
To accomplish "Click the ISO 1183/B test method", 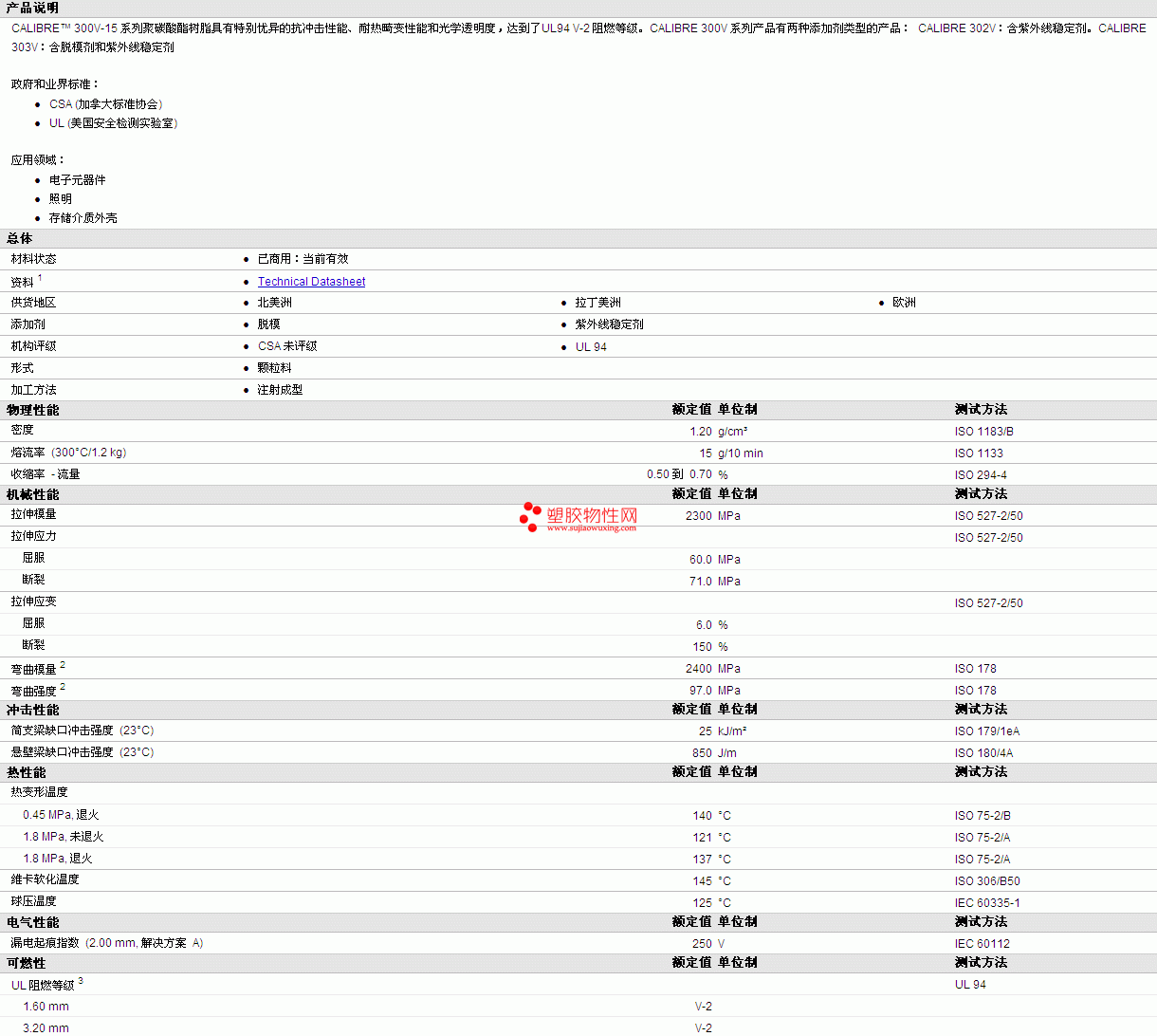I will [984, 432].
